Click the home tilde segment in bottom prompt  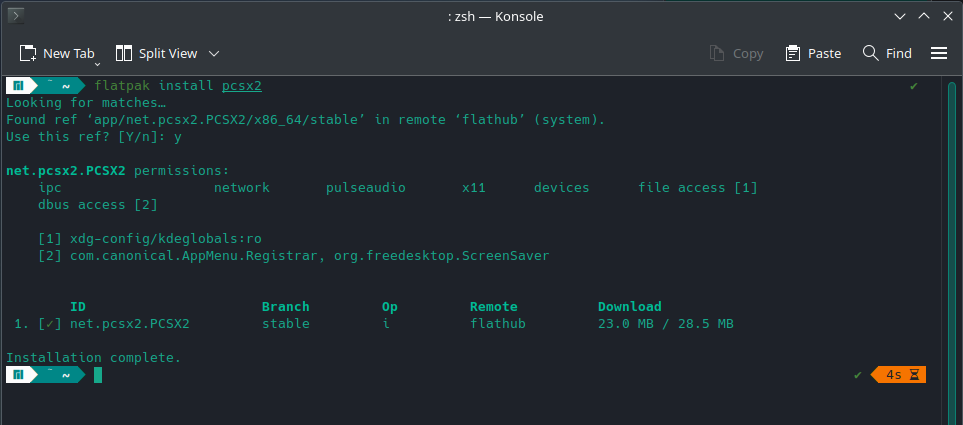[x=65, y=375]
